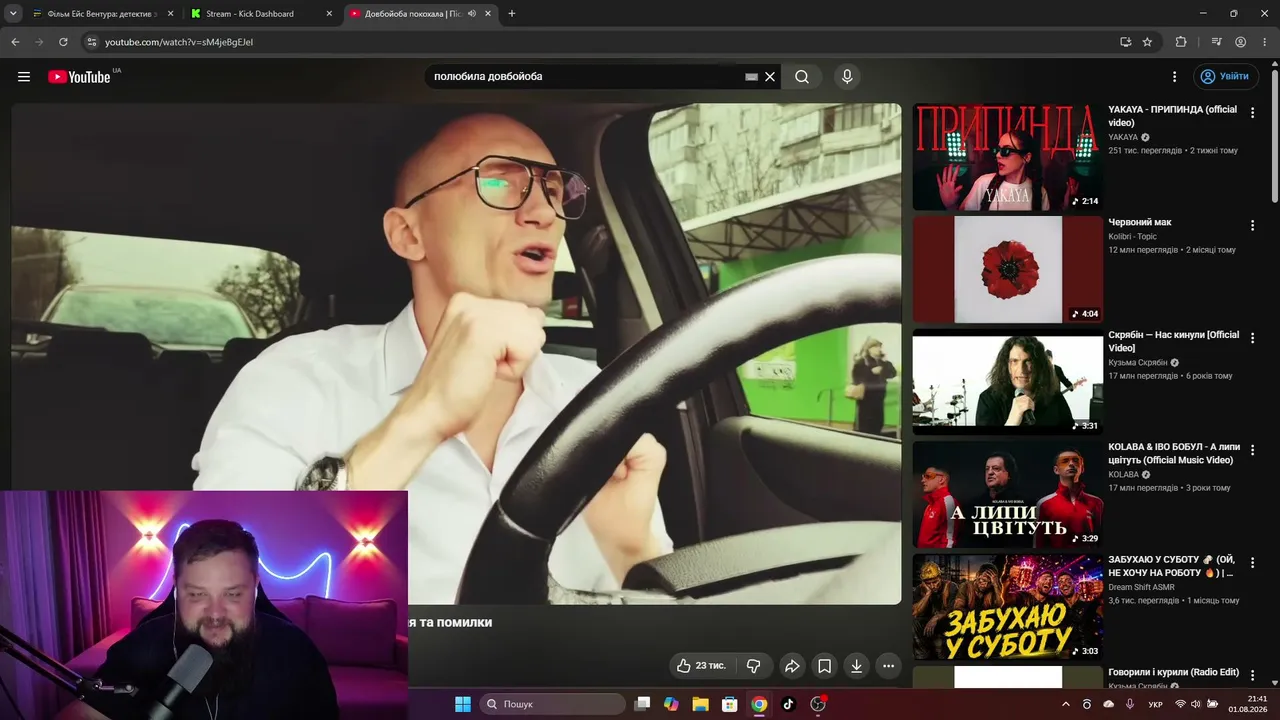The height and width of the screenshot is (720, 1280).
Task: Open options for YAKAYA - ПРИПИНДА video
Action: (x=1252, y=113)
